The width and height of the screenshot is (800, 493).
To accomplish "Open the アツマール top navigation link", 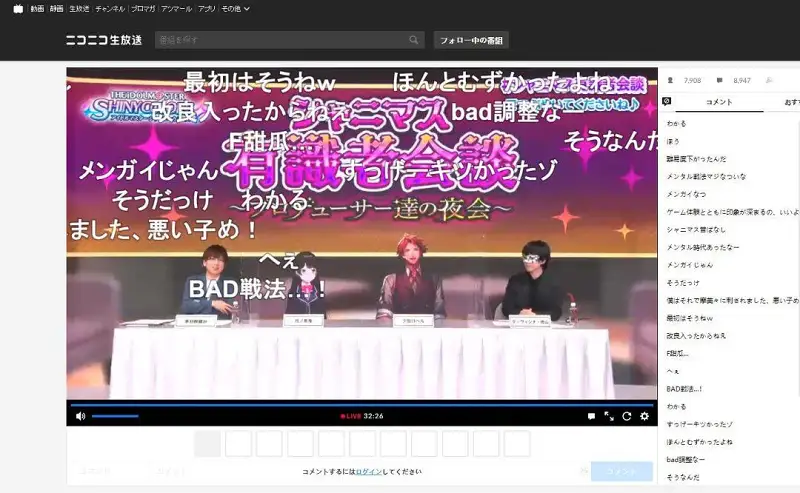I will [177, 9].
